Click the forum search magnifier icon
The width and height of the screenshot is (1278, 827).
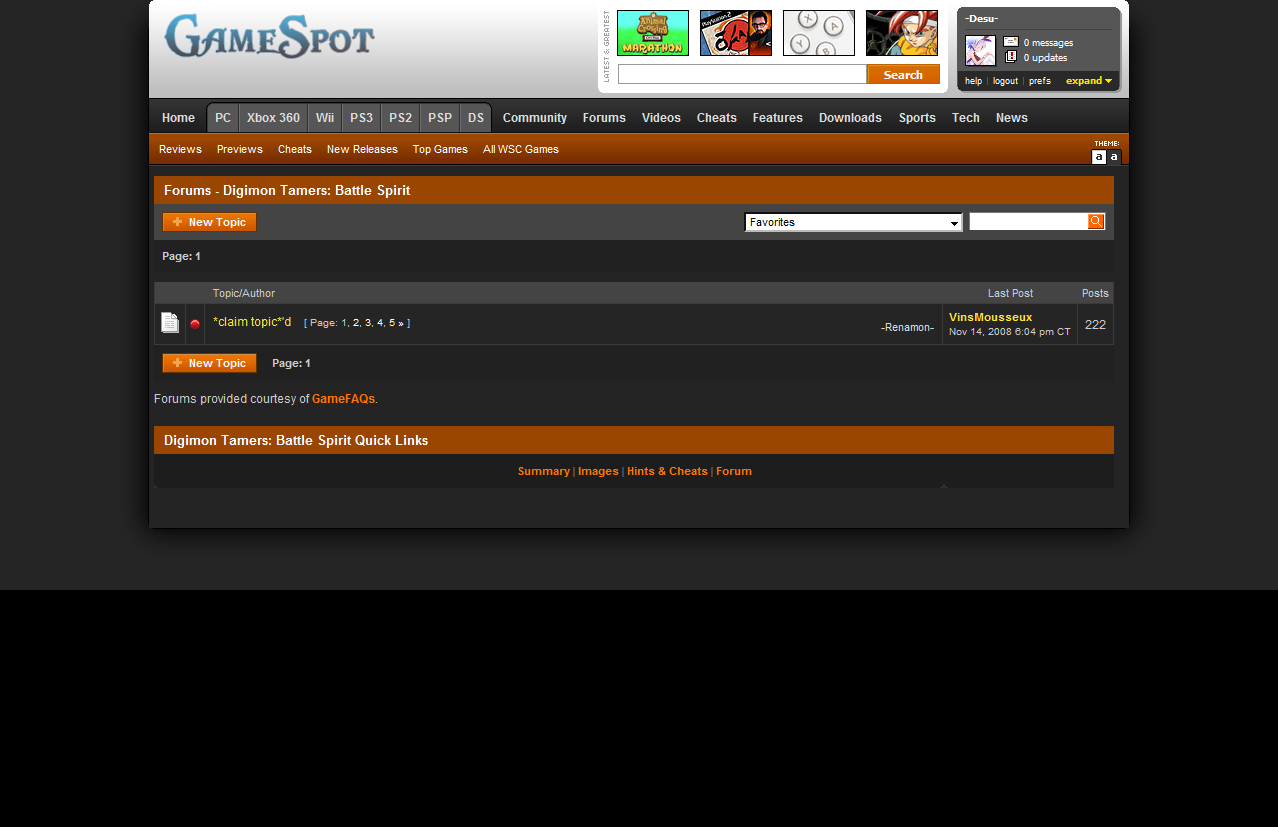pos(1096,221)
